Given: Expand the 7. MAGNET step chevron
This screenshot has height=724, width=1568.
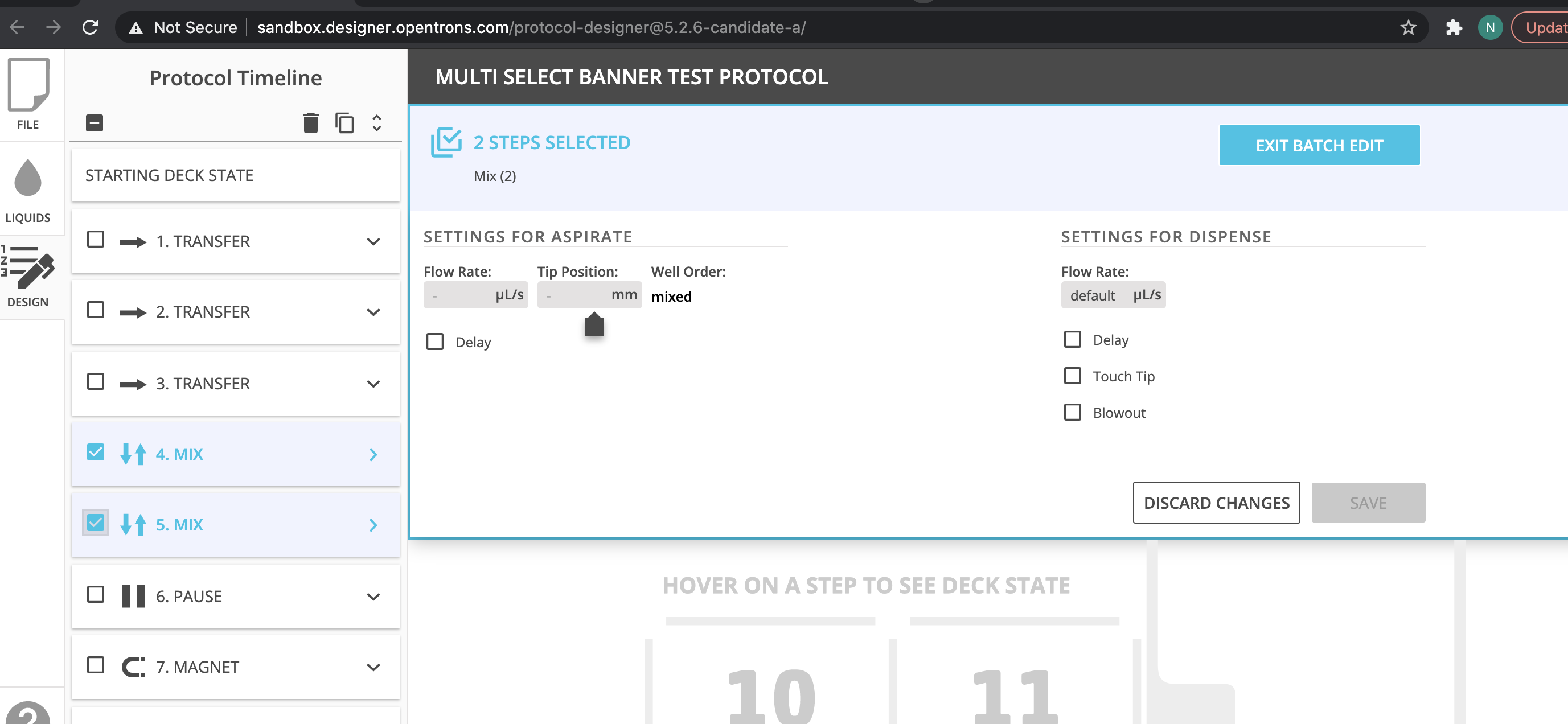Looking at the screenshot, I should pos(373,668).
